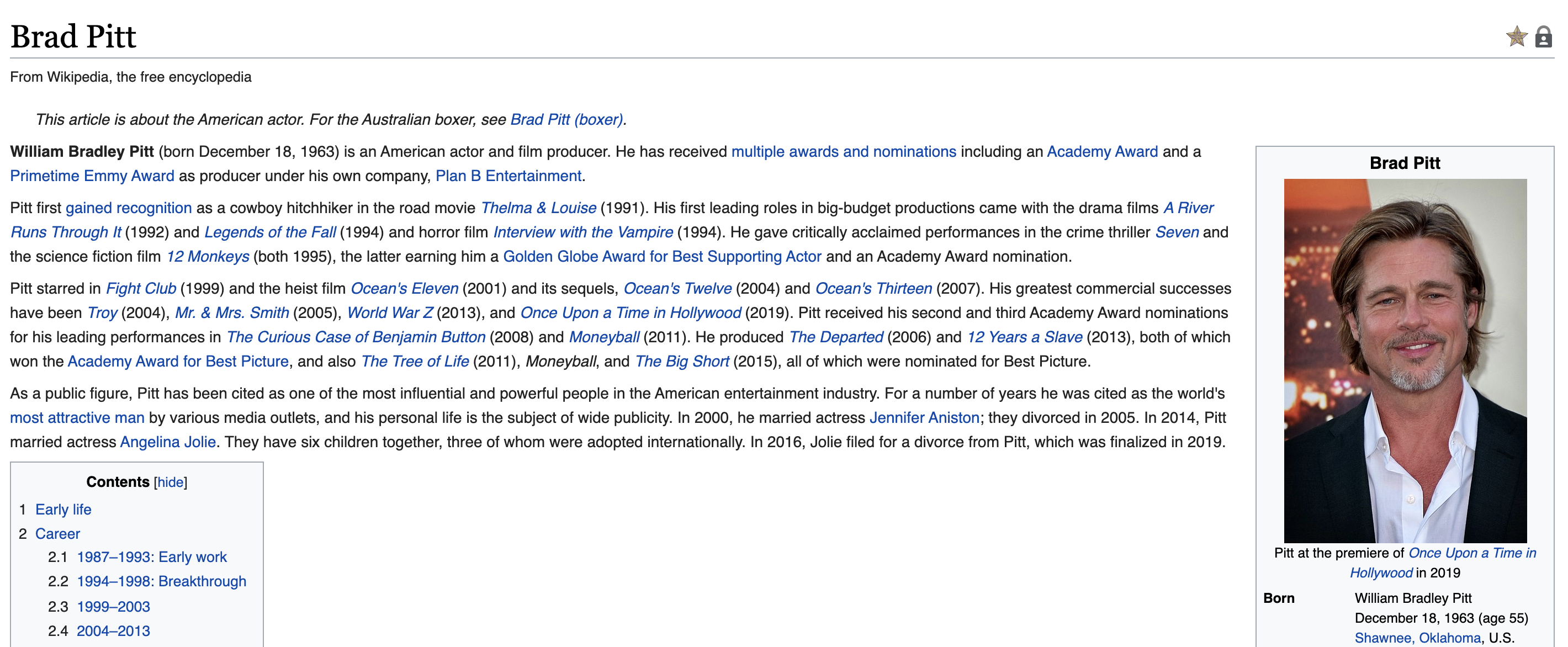Click the bold name William Bradley Pitt
This screenshot has width=1568, height=647.
[x=82, y=152]
